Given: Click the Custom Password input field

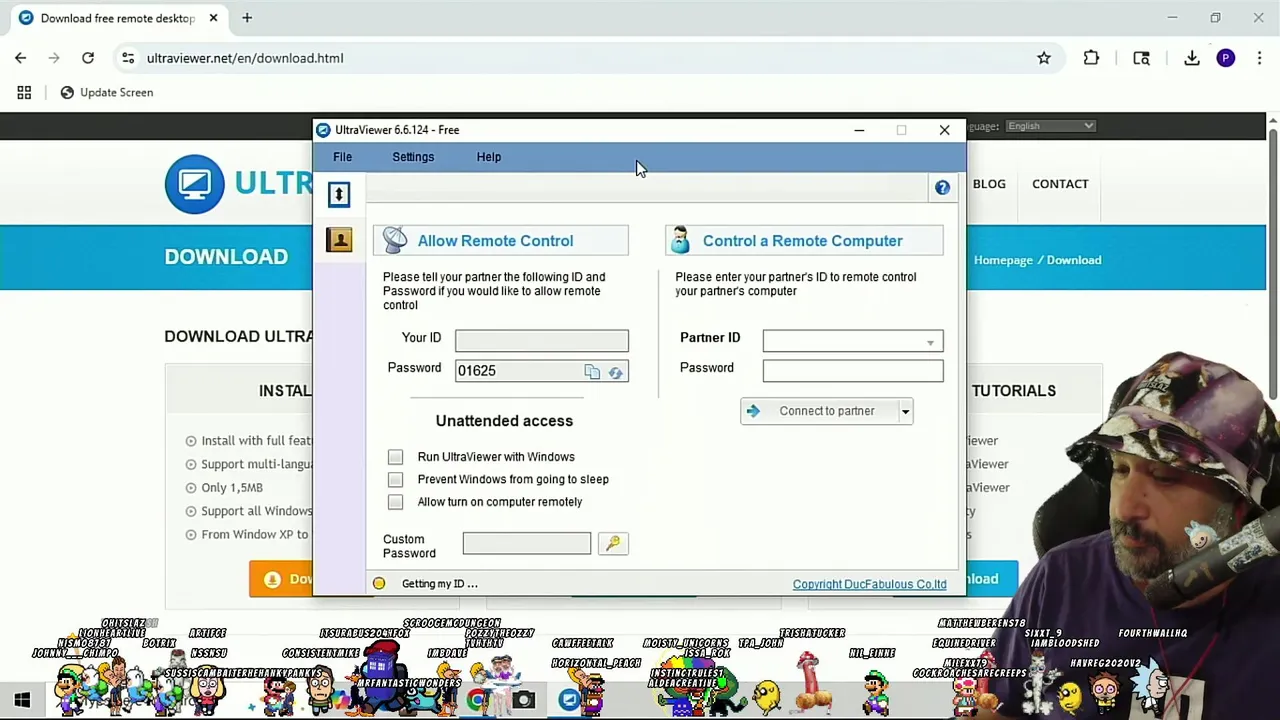Looking at the screenshot, I should (527, 543).
